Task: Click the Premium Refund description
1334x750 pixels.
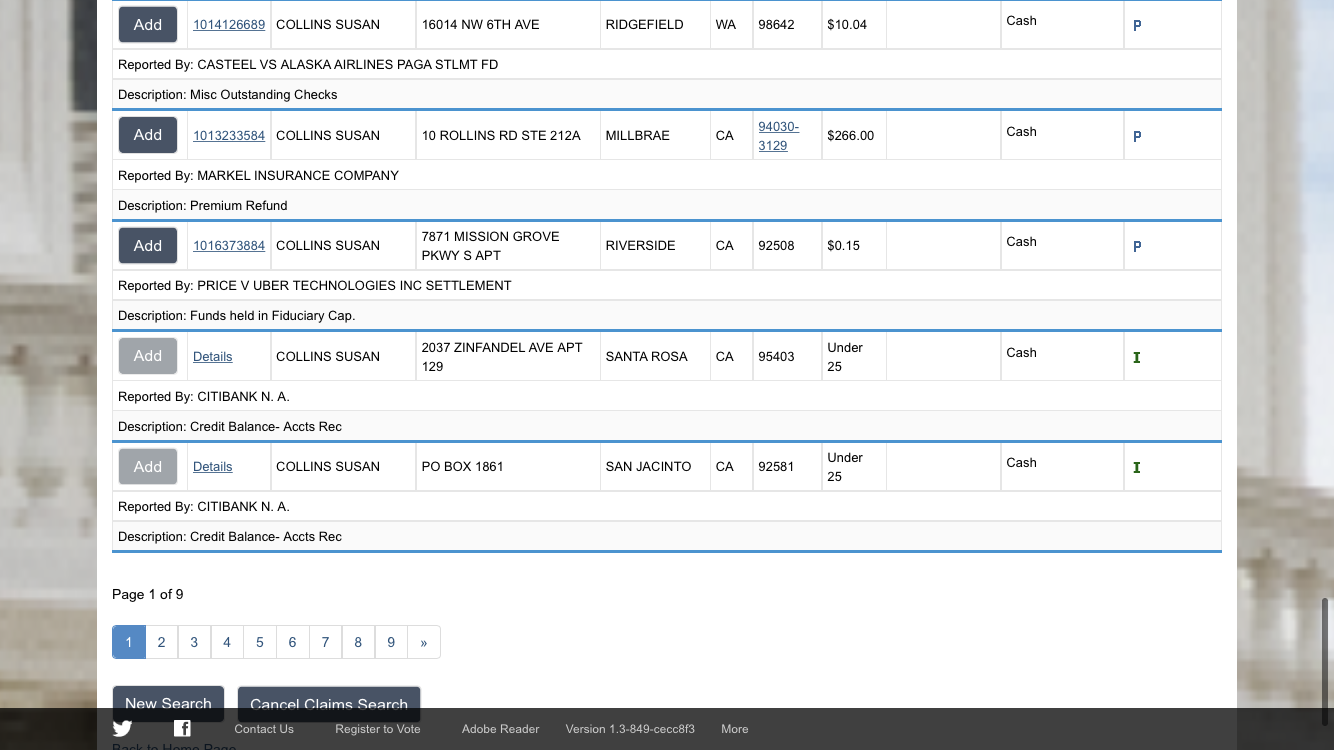Action: (202, 205)
